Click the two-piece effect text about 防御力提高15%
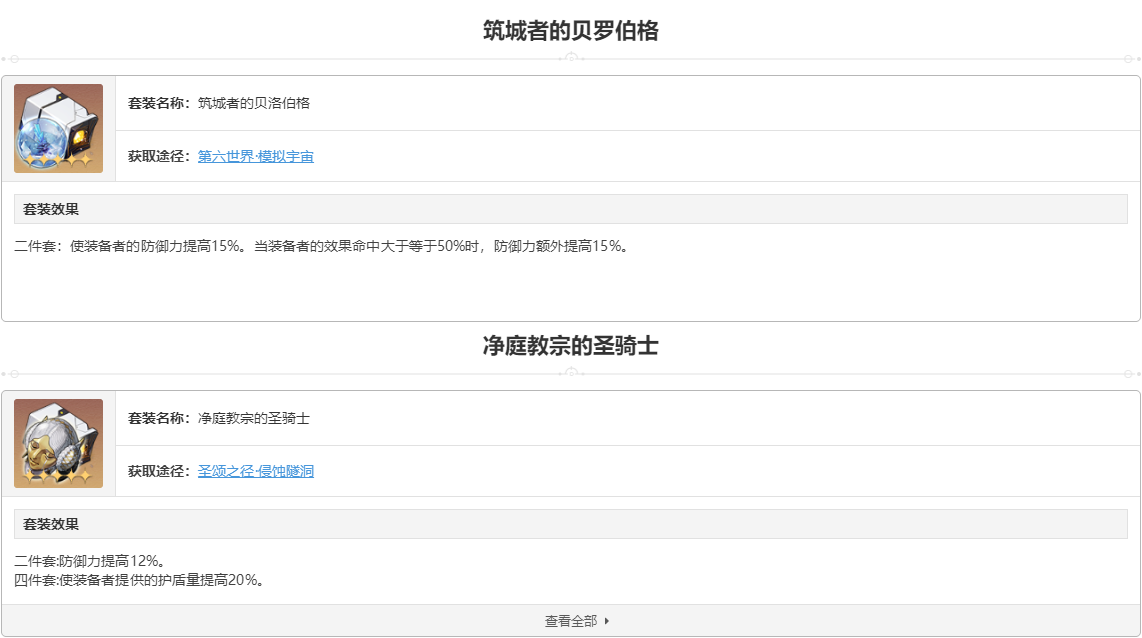Image resolution: width=1142 pixels, height=638 pixels. coord(321,246)
